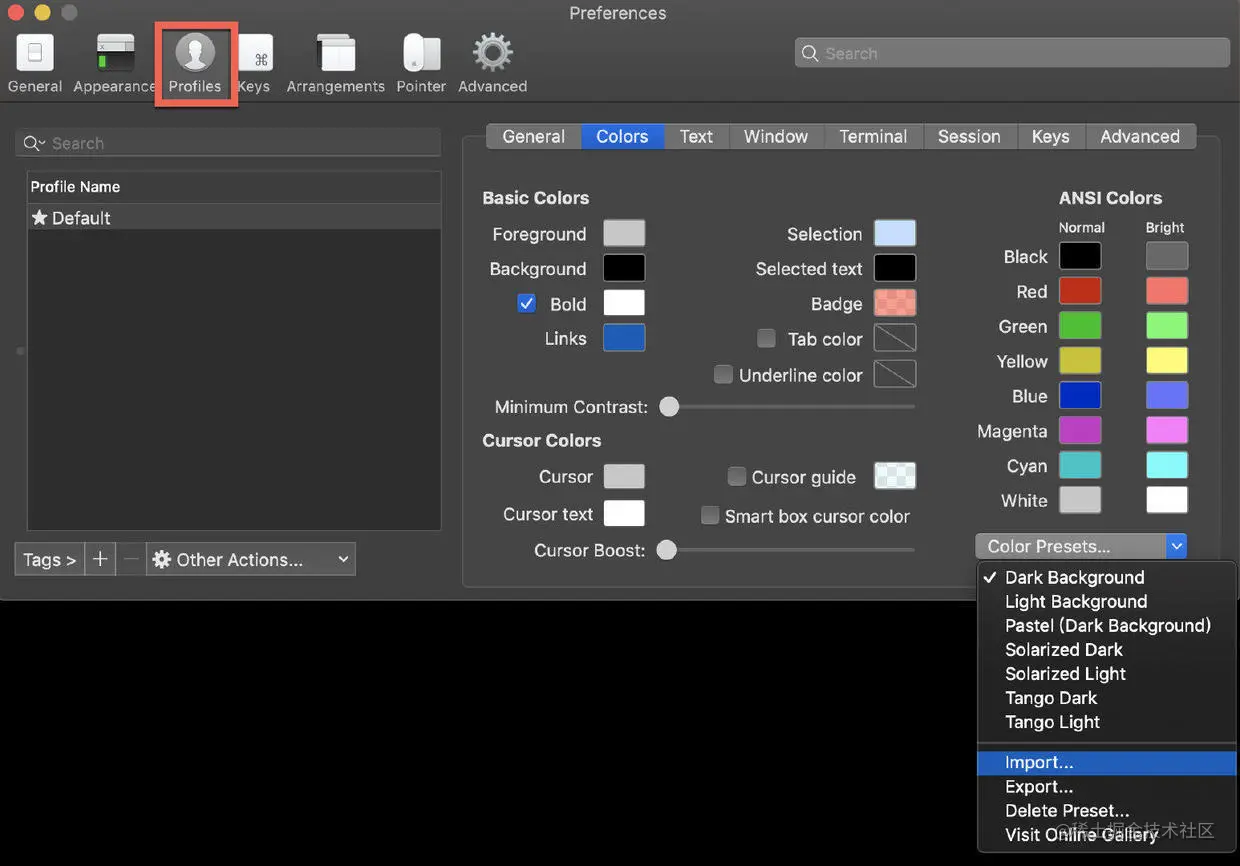Select Import... in presets menu
This screenshot has height=866, width=1240.
point(1107,762)
